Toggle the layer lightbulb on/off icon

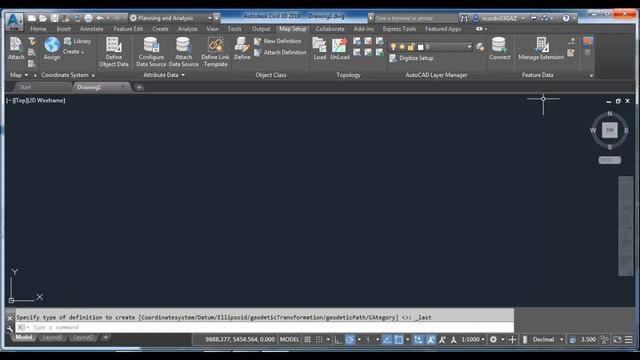point(393,47)
